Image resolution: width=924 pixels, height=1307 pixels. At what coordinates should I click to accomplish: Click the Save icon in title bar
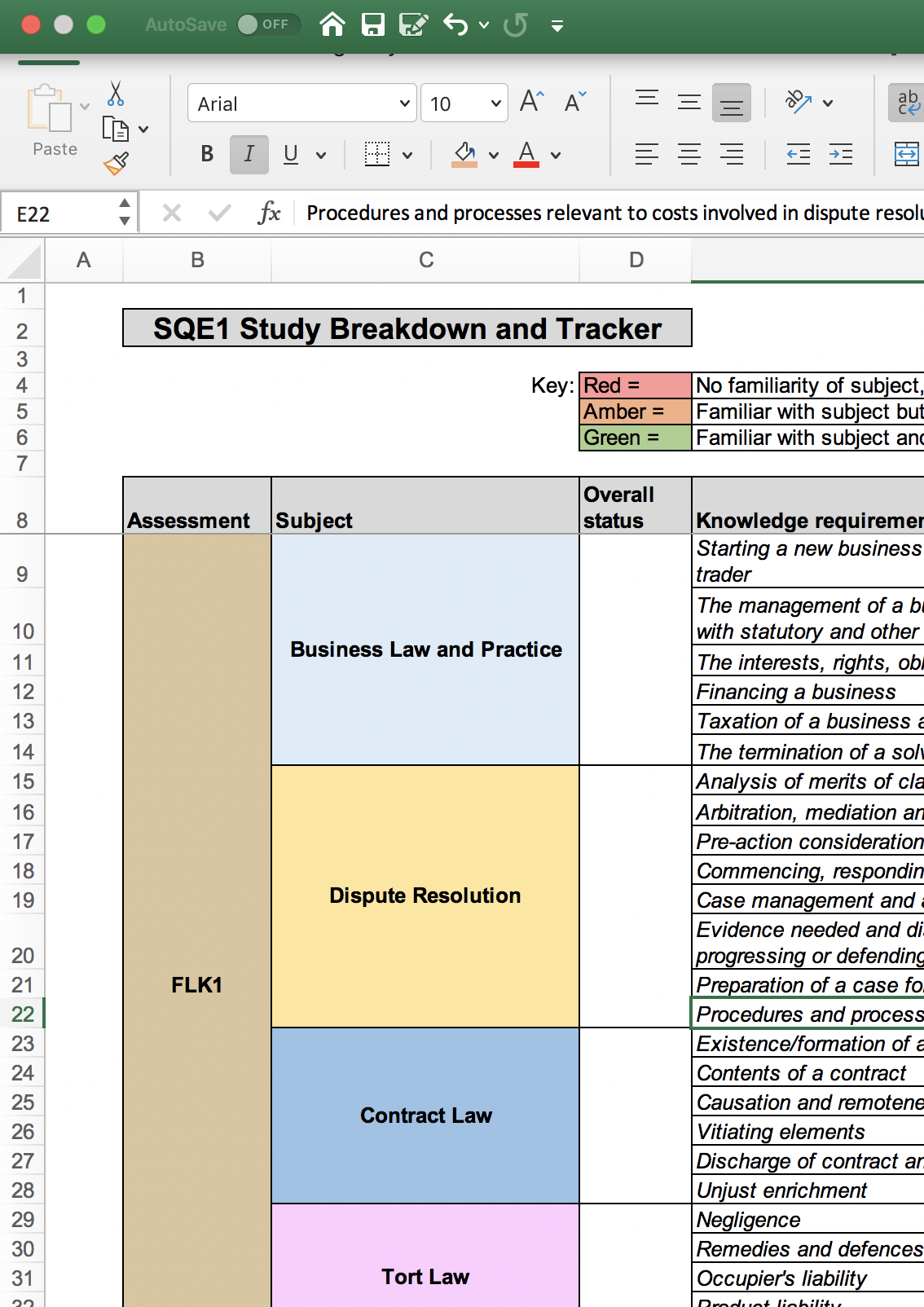click(x=373, y=24)
